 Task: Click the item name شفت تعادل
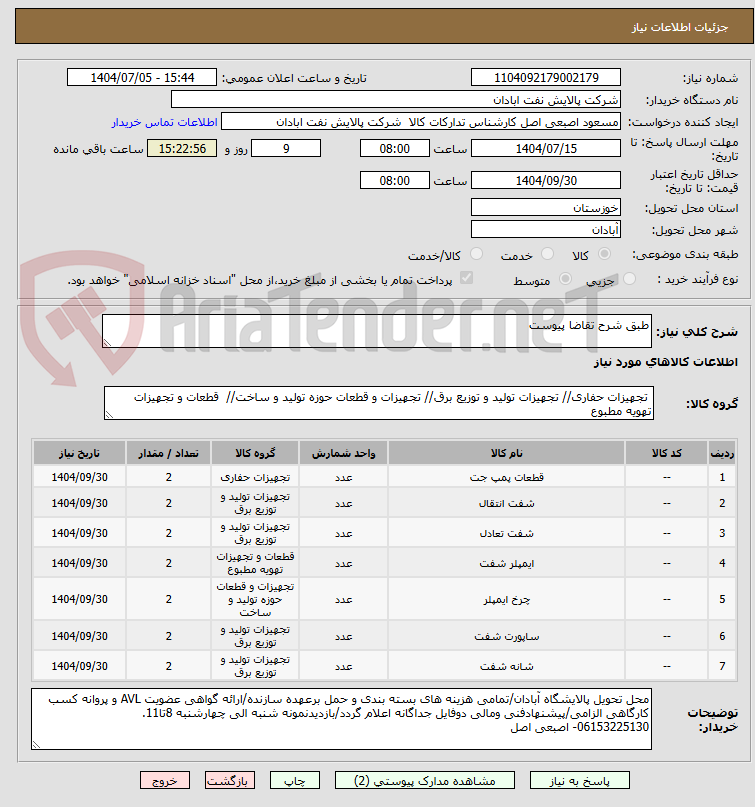tap(506, 533)
